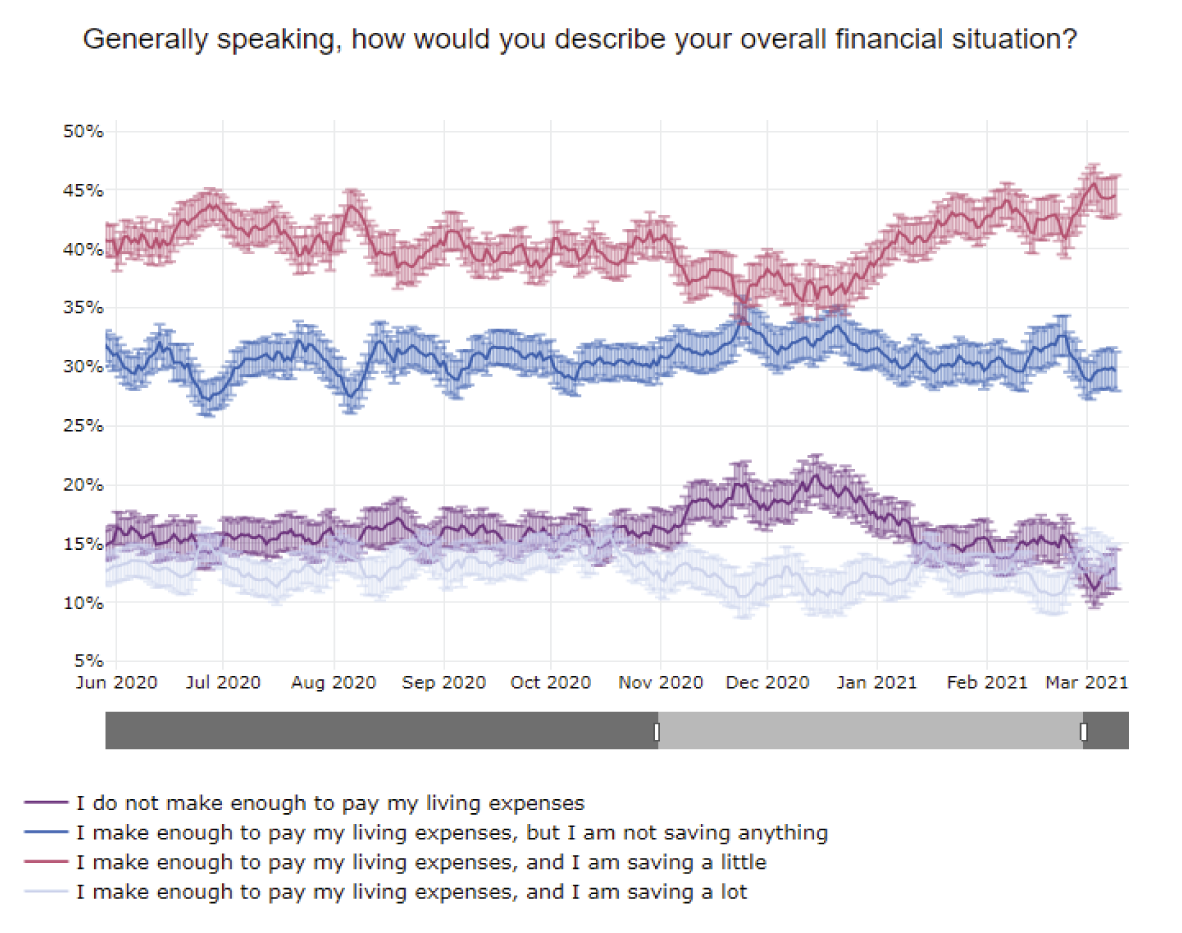
Task: Click the Mar 2021 x-axis label
Action: 1088,682
